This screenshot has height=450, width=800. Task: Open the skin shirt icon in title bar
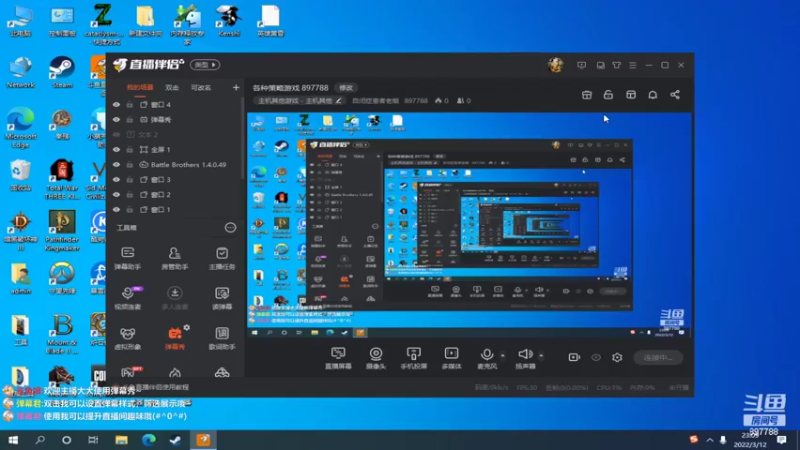[x=616, y=65]
